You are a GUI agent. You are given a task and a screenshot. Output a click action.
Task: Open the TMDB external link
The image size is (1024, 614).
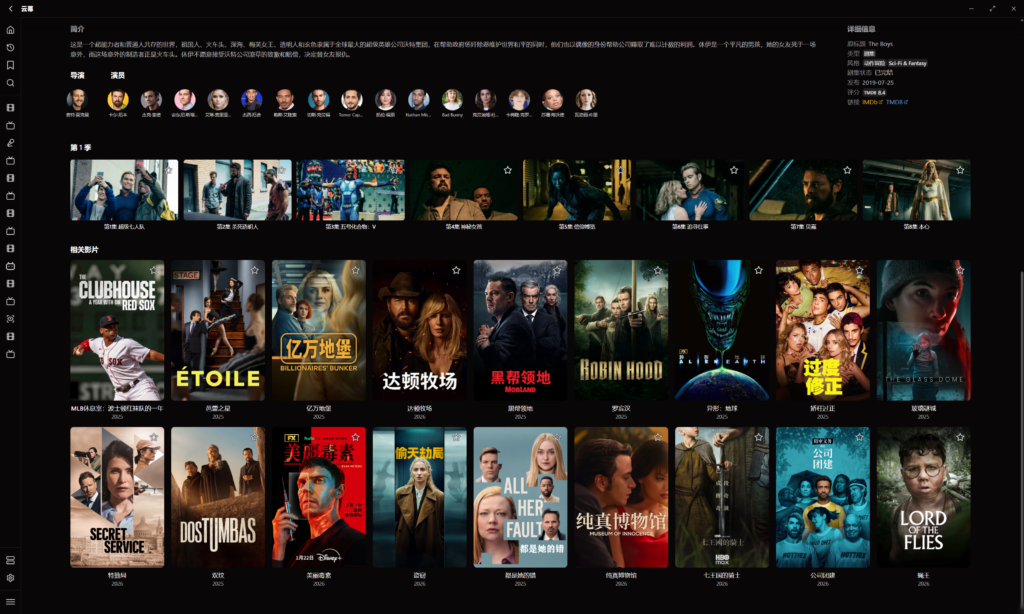tap(897, 102)
